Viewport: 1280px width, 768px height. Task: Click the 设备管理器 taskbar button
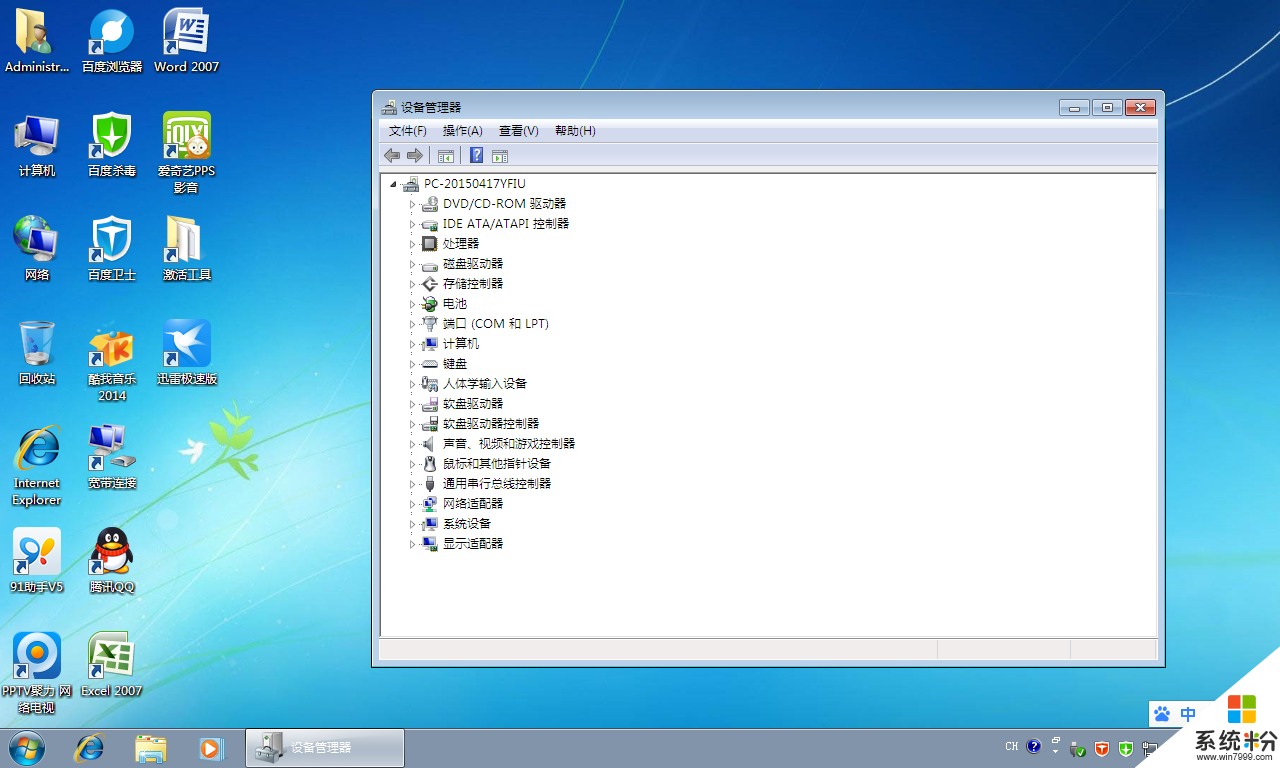(x=325, y=747)
